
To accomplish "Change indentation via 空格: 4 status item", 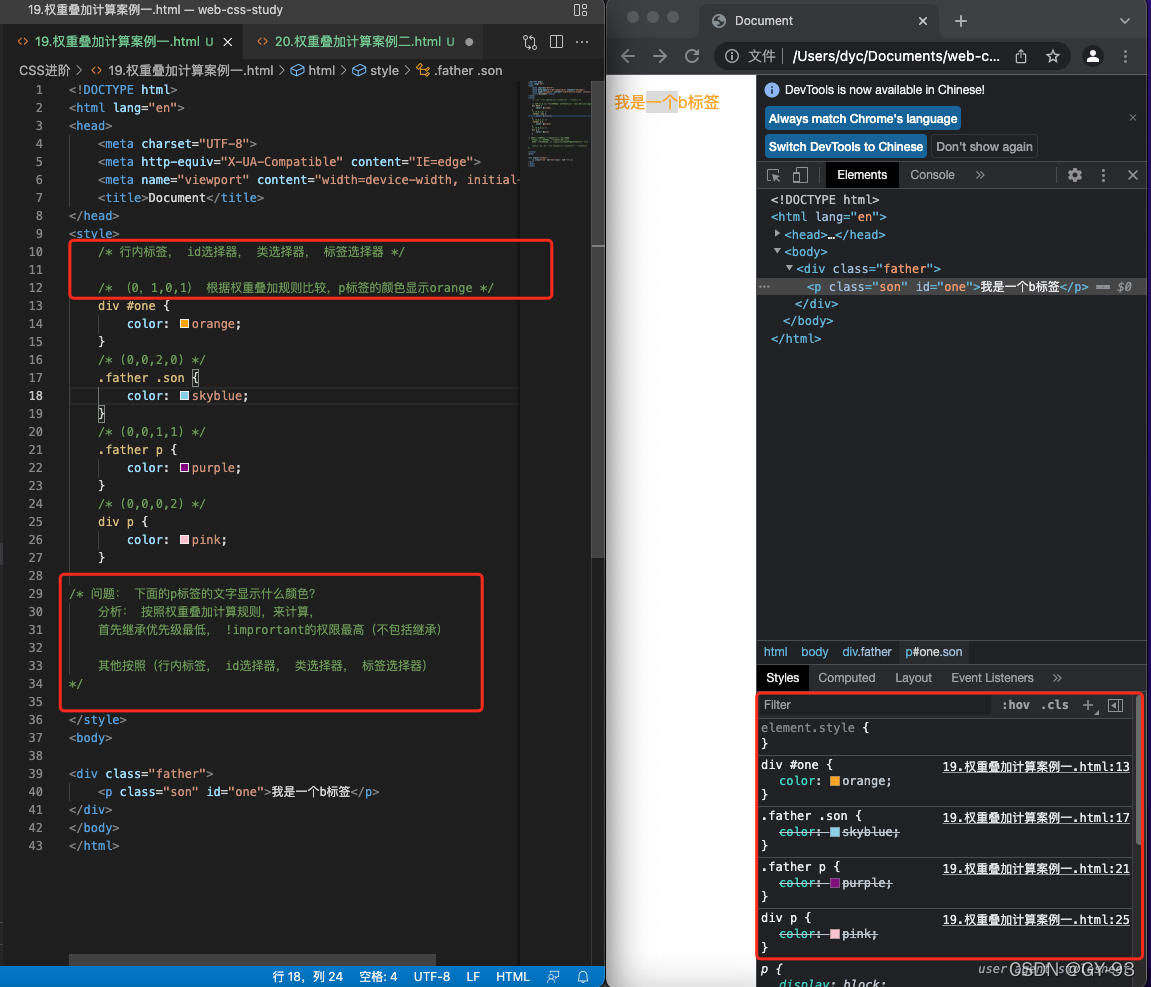I will [378, 977].
